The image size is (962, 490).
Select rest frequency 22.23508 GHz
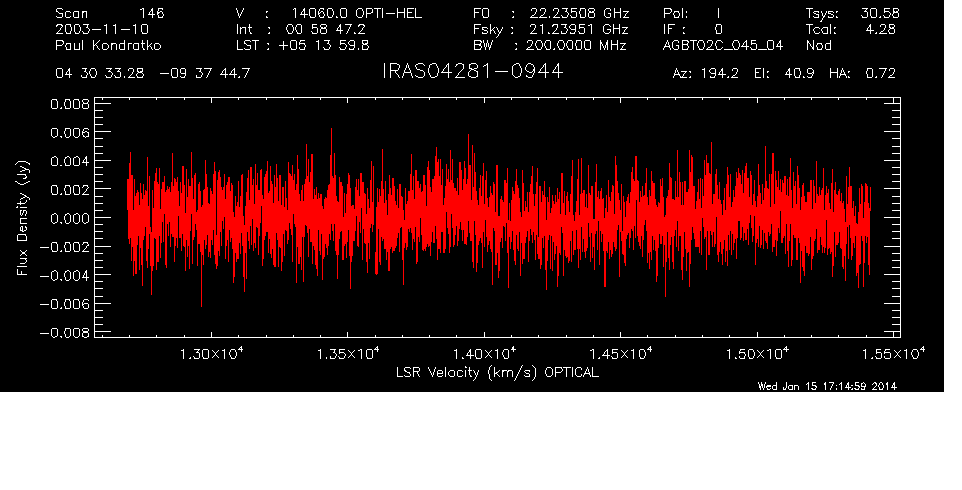tap(580, 13)
